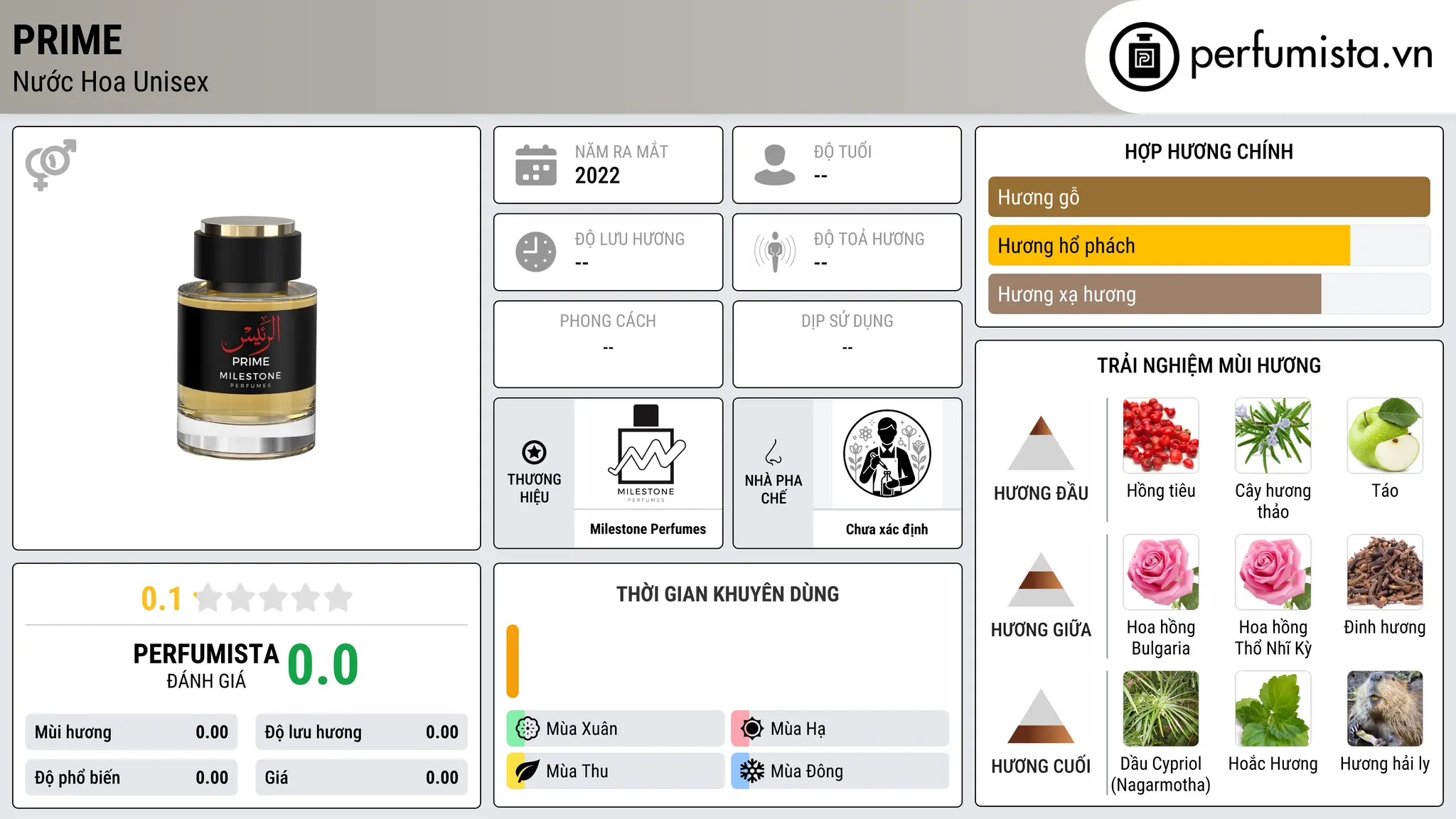
Task: Select the Hoắc Hương patchouli leaf image
Action: [1273, 708]
